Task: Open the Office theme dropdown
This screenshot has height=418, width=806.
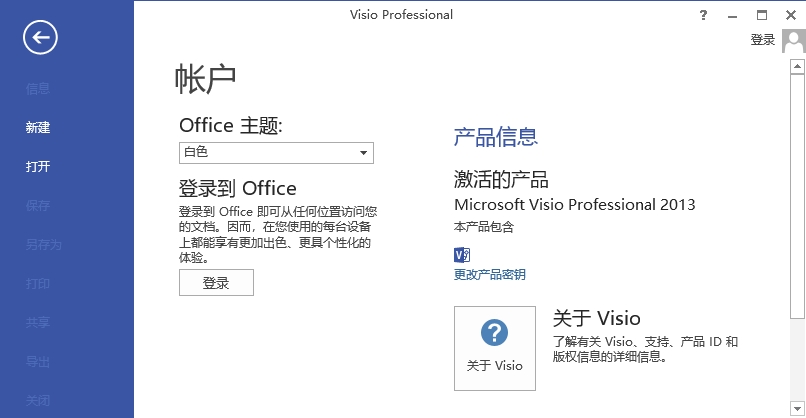Action: point(276,153)
